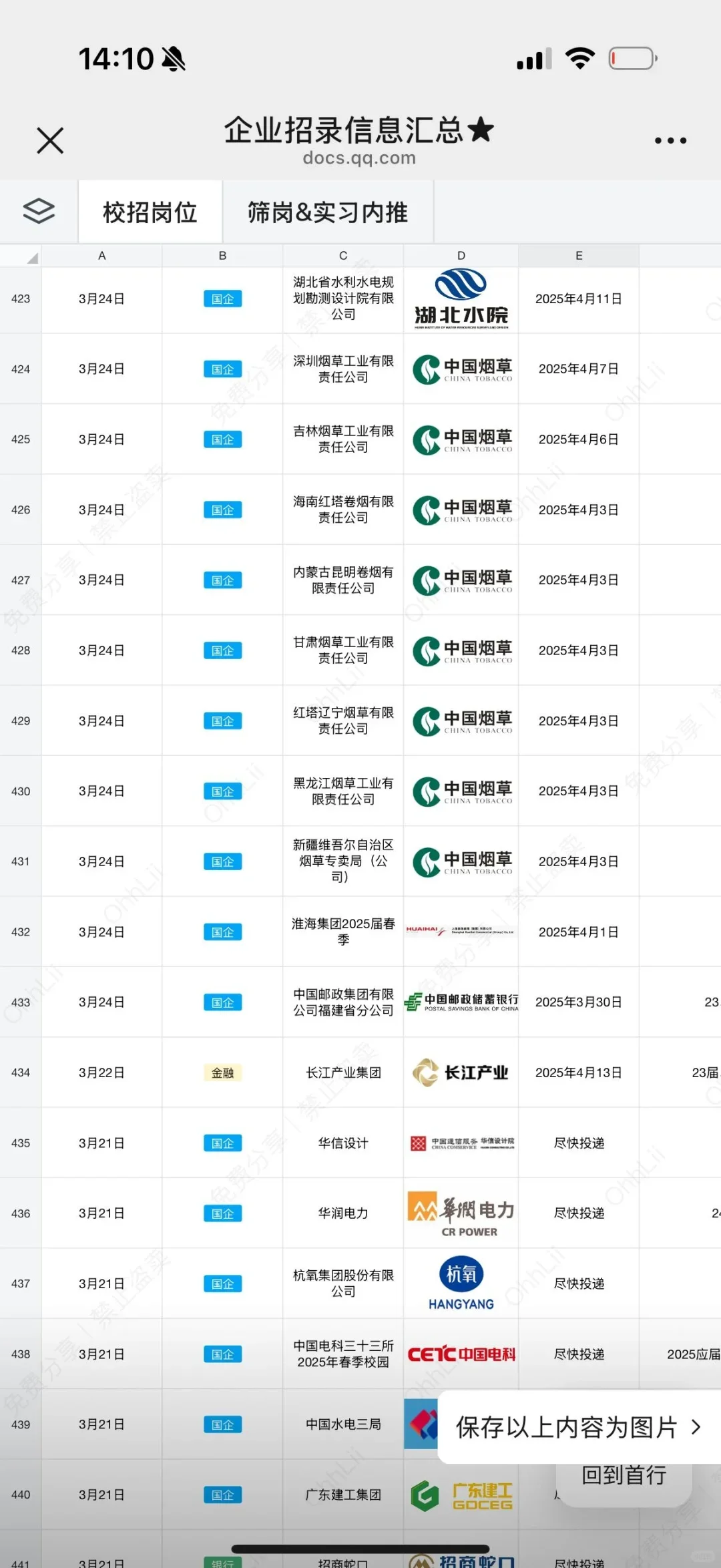Select row header 424
The image size is (721, 1568).
(21, 369)
